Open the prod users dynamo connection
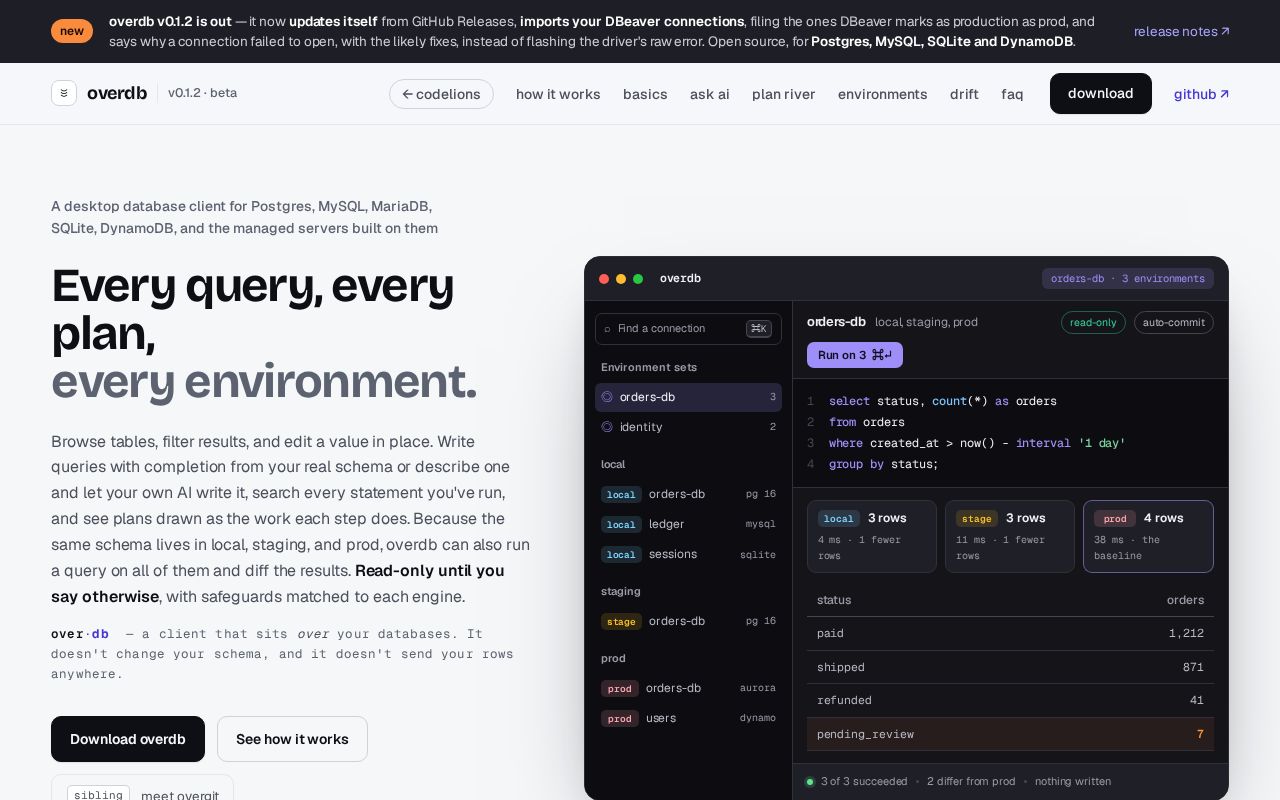 tap(688, 718)
